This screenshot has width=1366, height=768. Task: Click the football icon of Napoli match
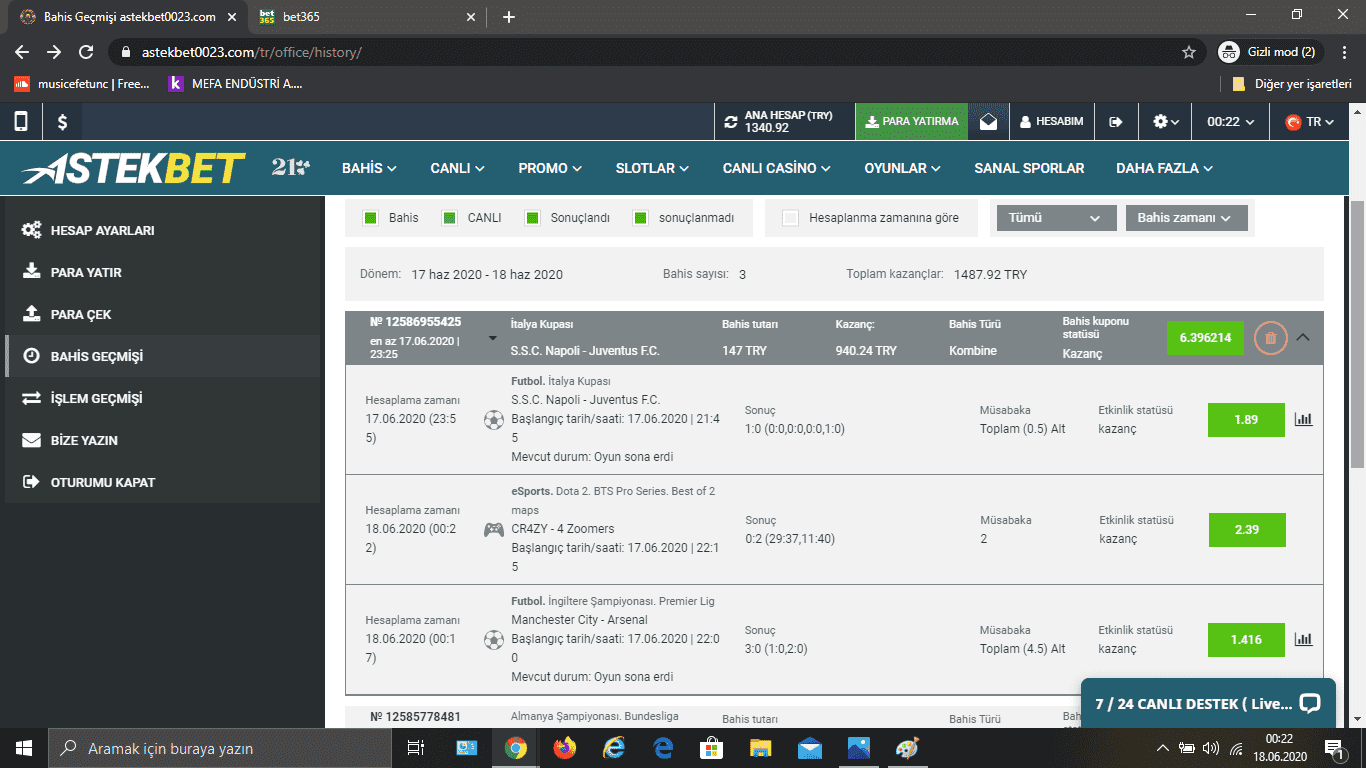[494, 420]
